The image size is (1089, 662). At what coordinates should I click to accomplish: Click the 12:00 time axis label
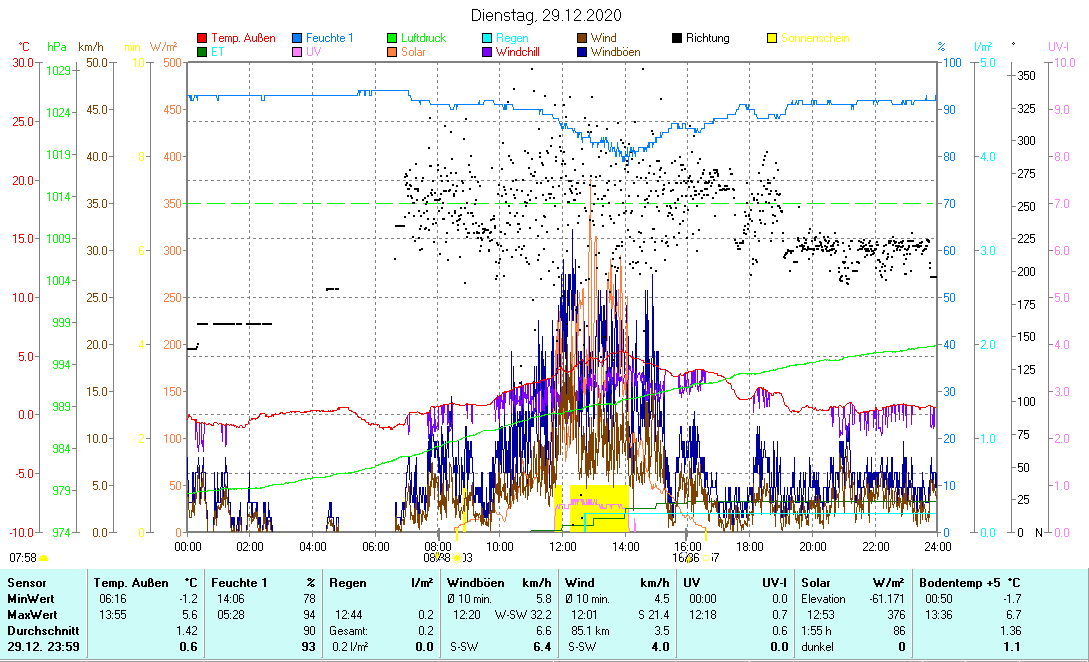pyautogui.click(x=563, y=546)
